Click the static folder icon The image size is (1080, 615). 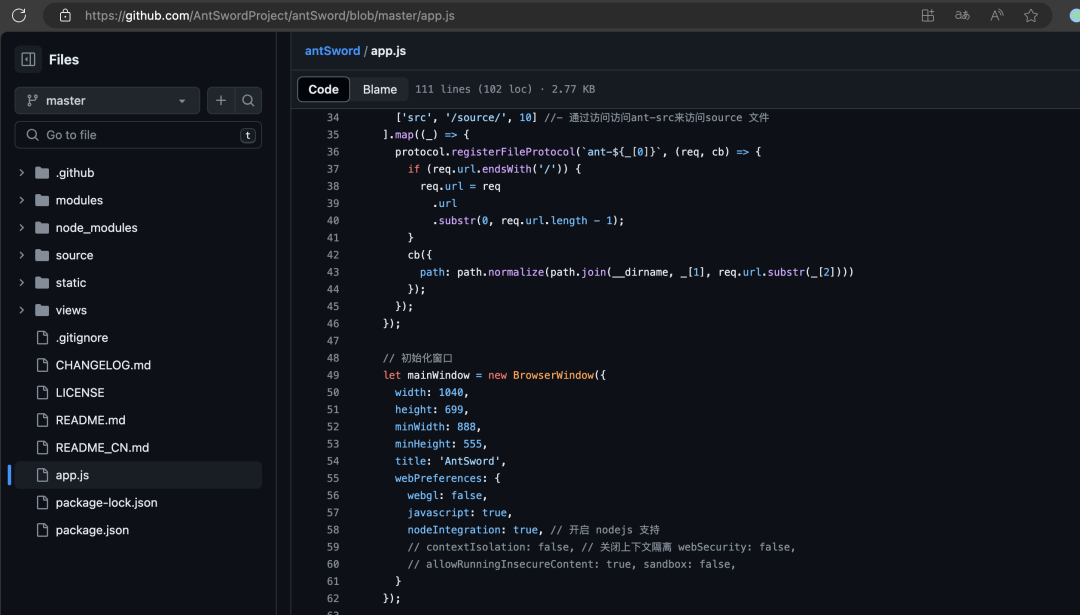pos(42,283)
